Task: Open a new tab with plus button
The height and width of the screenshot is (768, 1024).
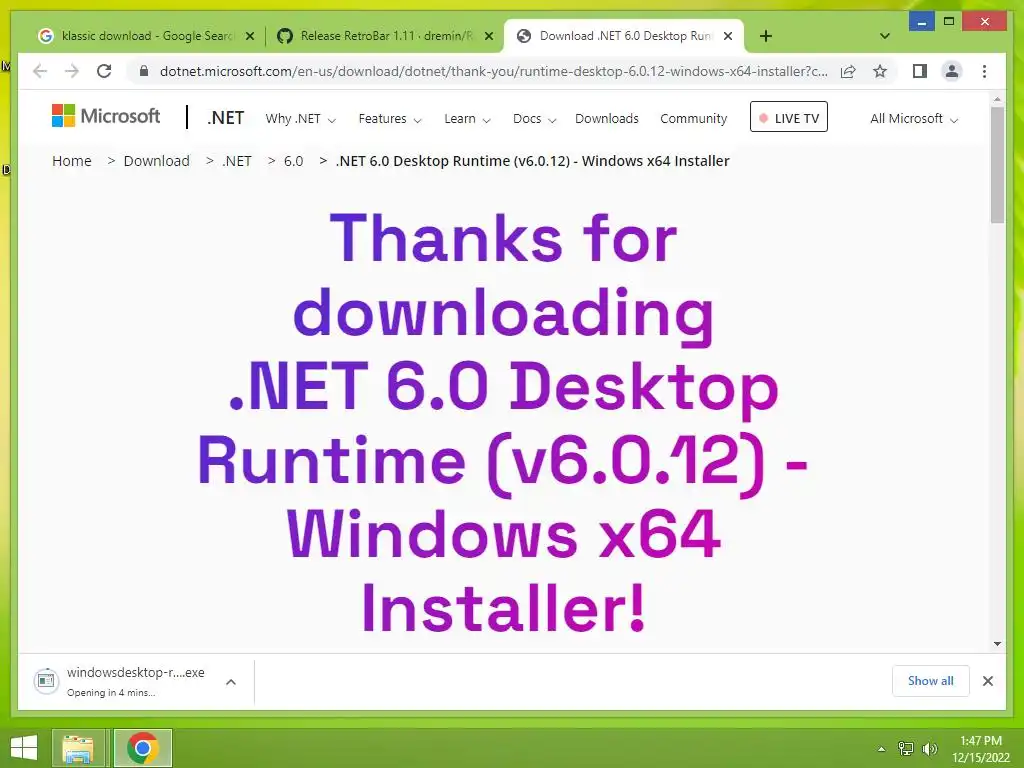Action: [x=766, y=36]
